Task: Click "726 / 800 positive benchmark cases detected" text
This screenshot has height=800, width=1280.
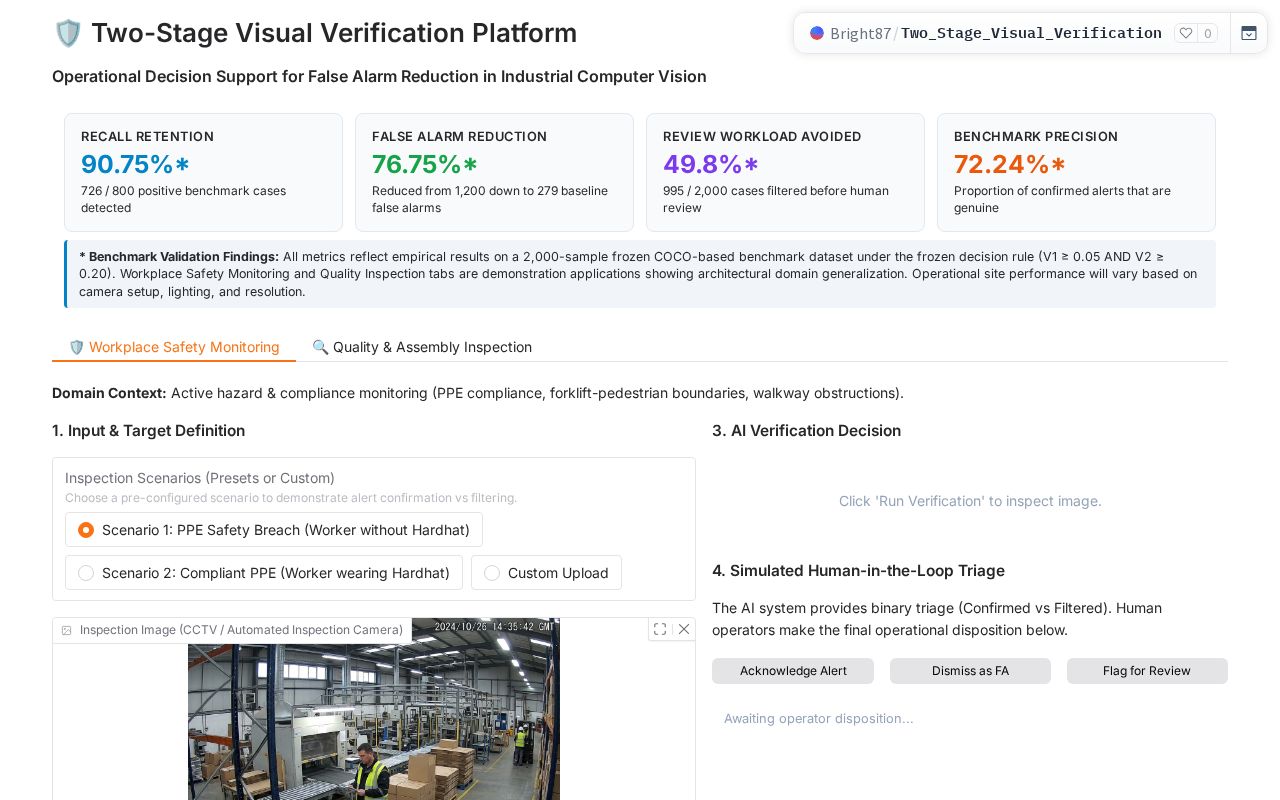Action: click(x=183, y=199)
